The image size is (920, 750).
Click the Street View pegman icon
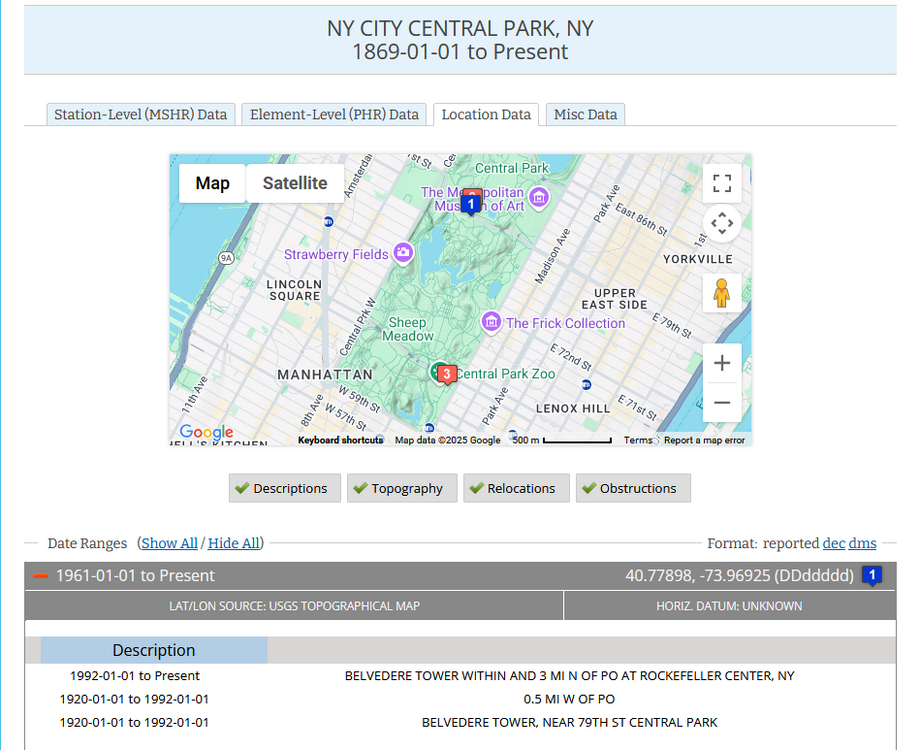tap(722, 293)
